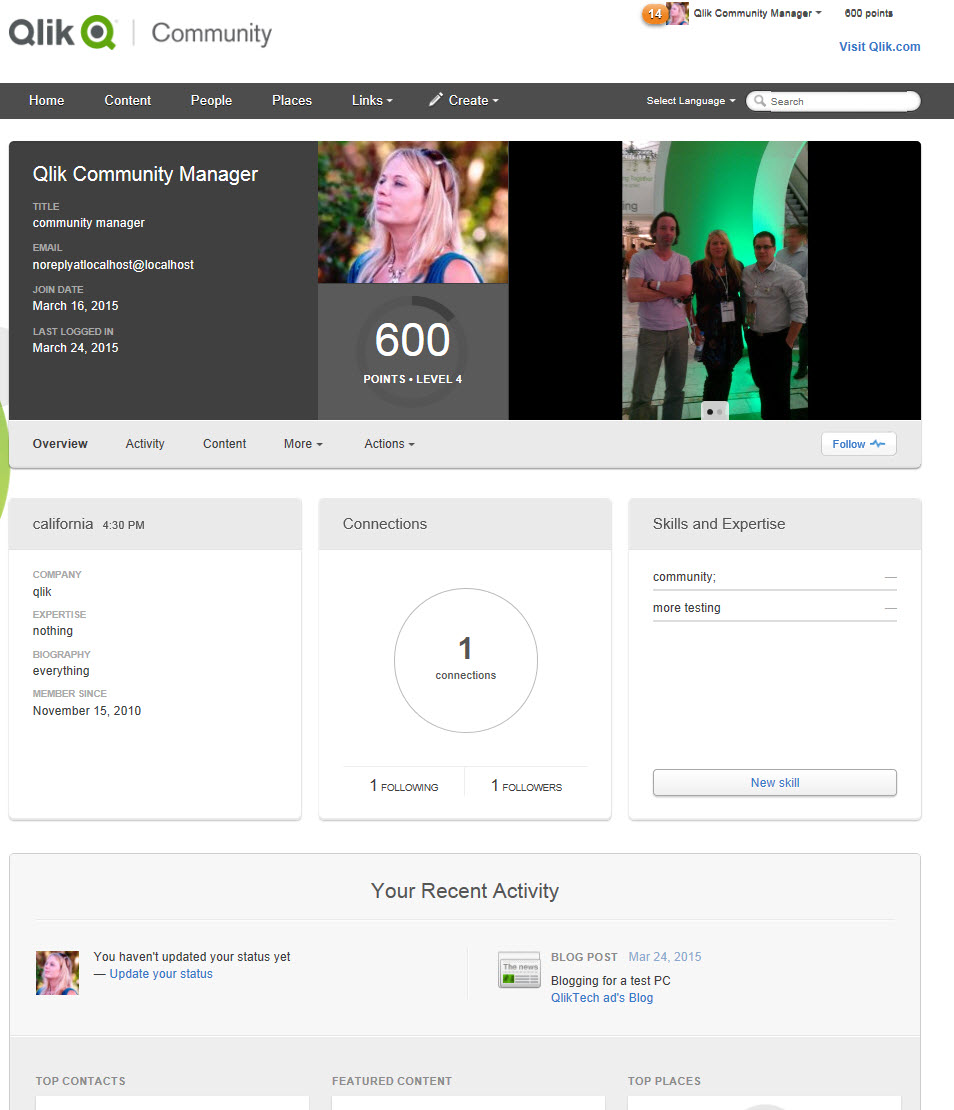Viewport: 954px width, 1110px height.
Task: Click the noreplyatlocalhost@localhost email
Action: (x=113, y=265)
